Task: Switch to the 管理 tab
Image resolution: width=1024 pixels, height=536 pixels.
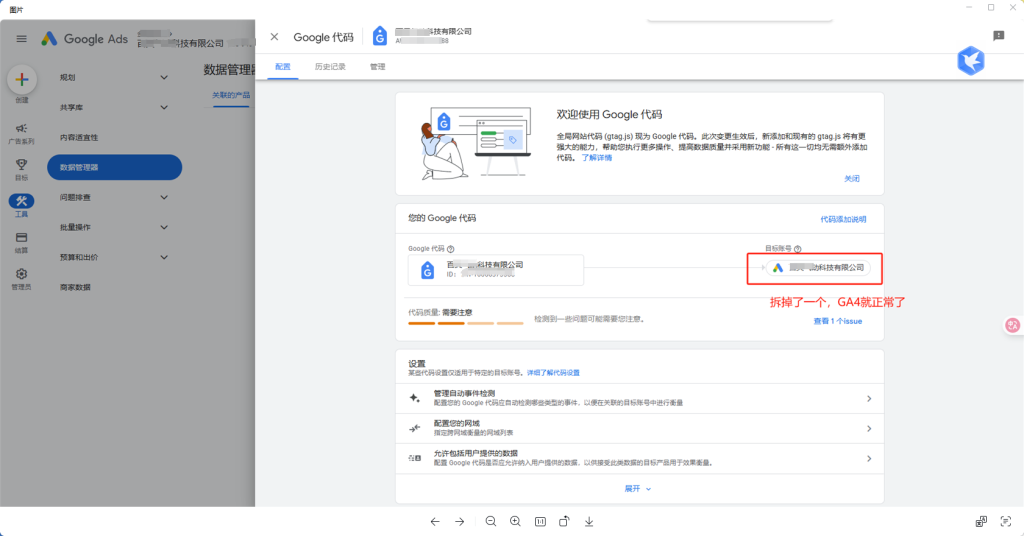Action: pos(377,67)
